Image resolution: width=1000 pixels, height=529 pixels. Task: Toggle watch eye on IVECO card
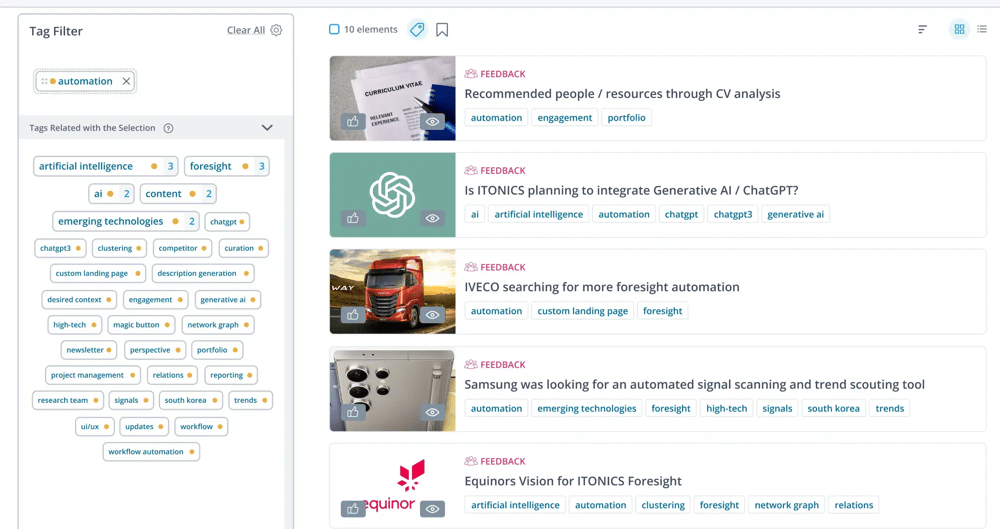click(x=432, y=315)
